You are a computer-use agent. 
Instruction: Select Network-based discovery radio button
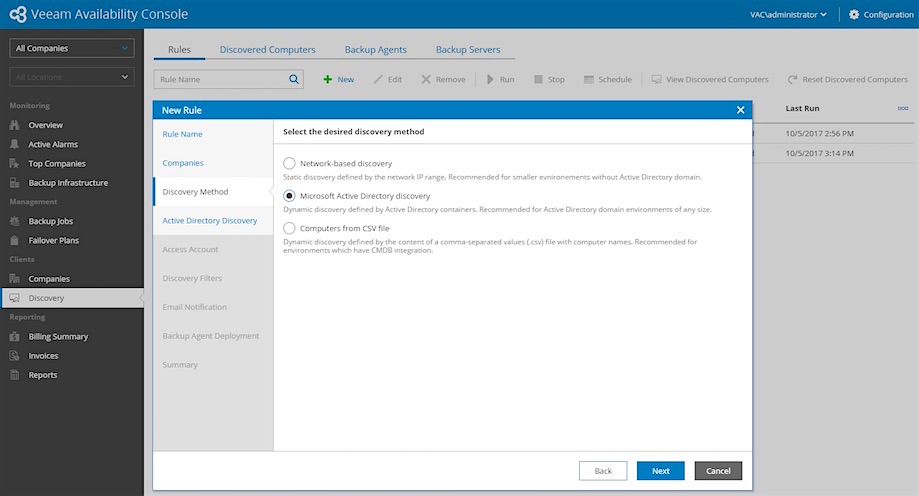pos(290,163)
